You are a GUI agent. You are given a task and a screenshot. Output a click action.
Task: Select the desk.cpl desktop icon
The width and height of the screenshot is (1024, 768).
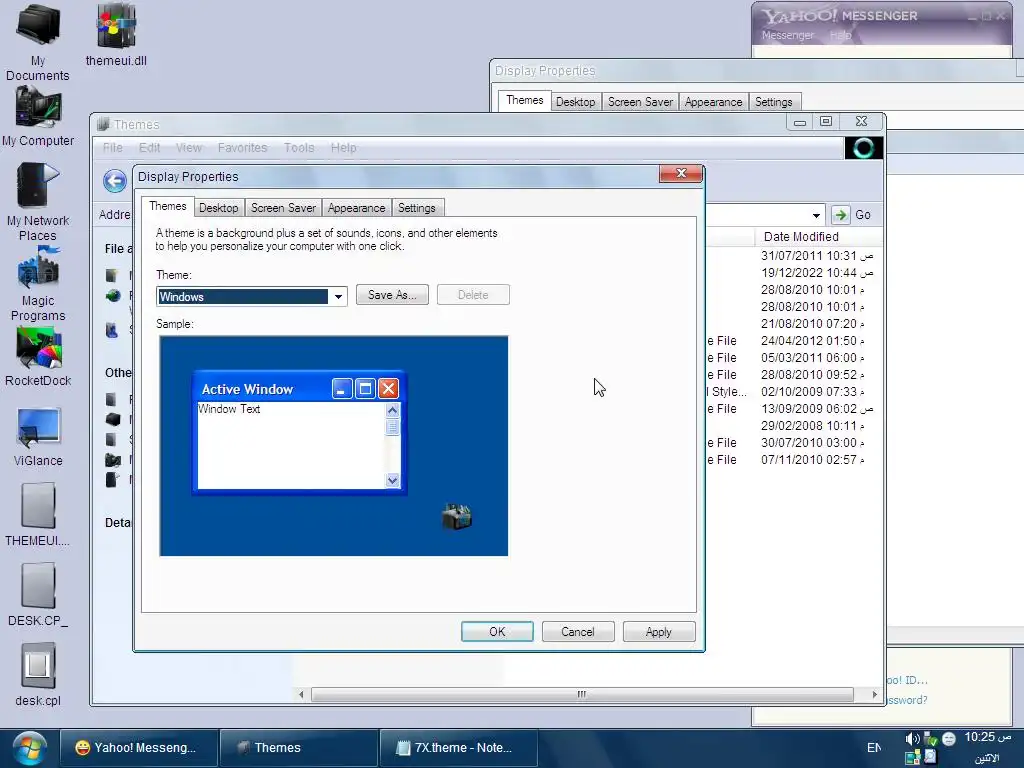tap(38, 675)
